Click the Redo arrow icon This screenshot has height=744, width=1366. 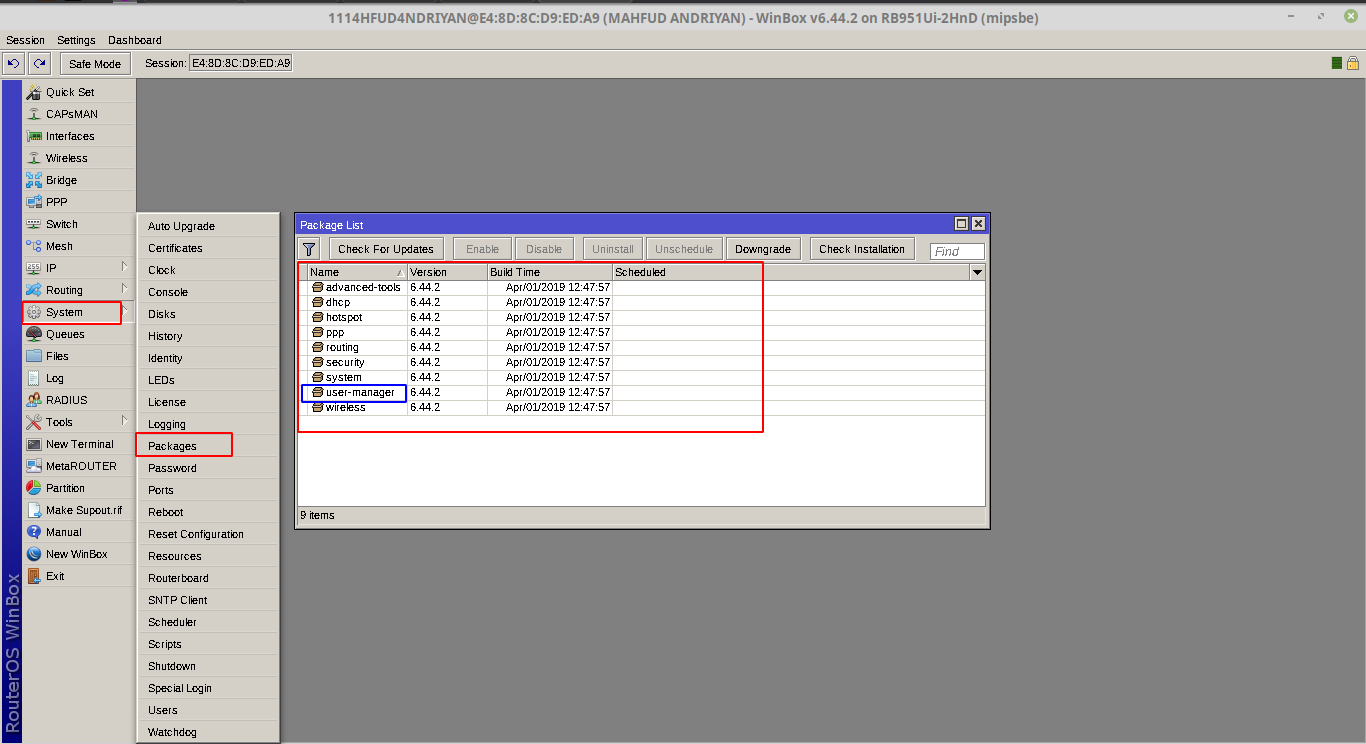[x=39, y=63]
